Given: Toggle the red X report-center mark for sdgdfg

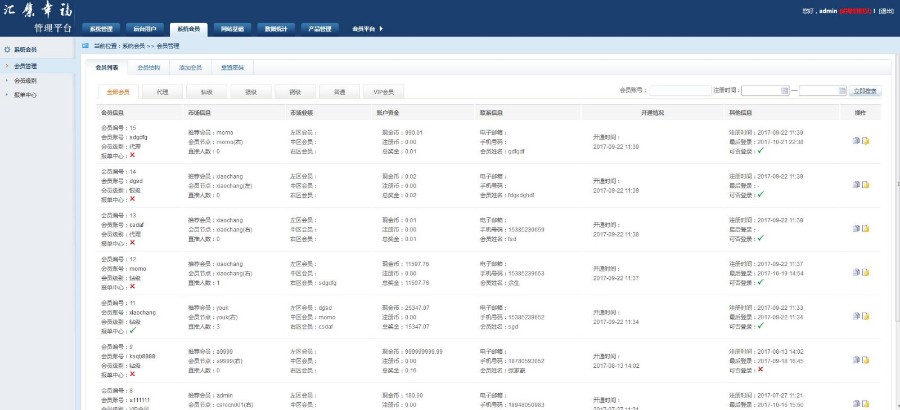Looking at the screenshot, I should click(133, 155).
